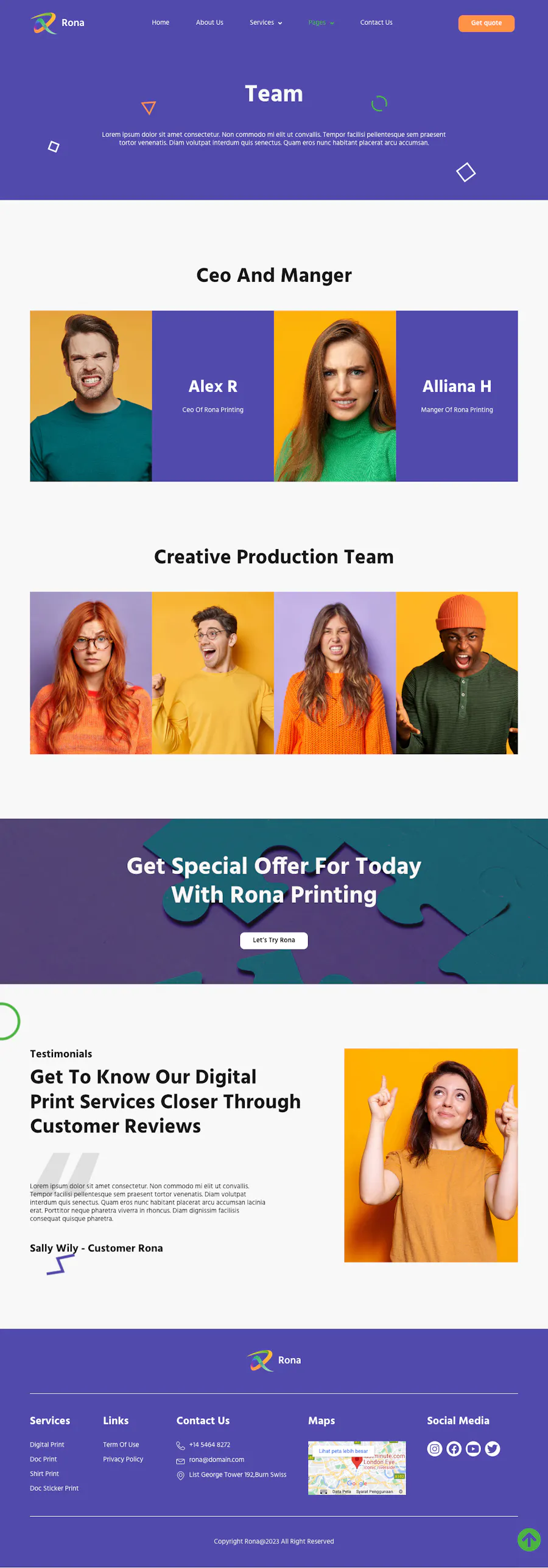Image resolution: width=548 pixels, height=1568 pixels.
Task: Open the Term Of Use footer link
Action: [x=121, y=1444]
